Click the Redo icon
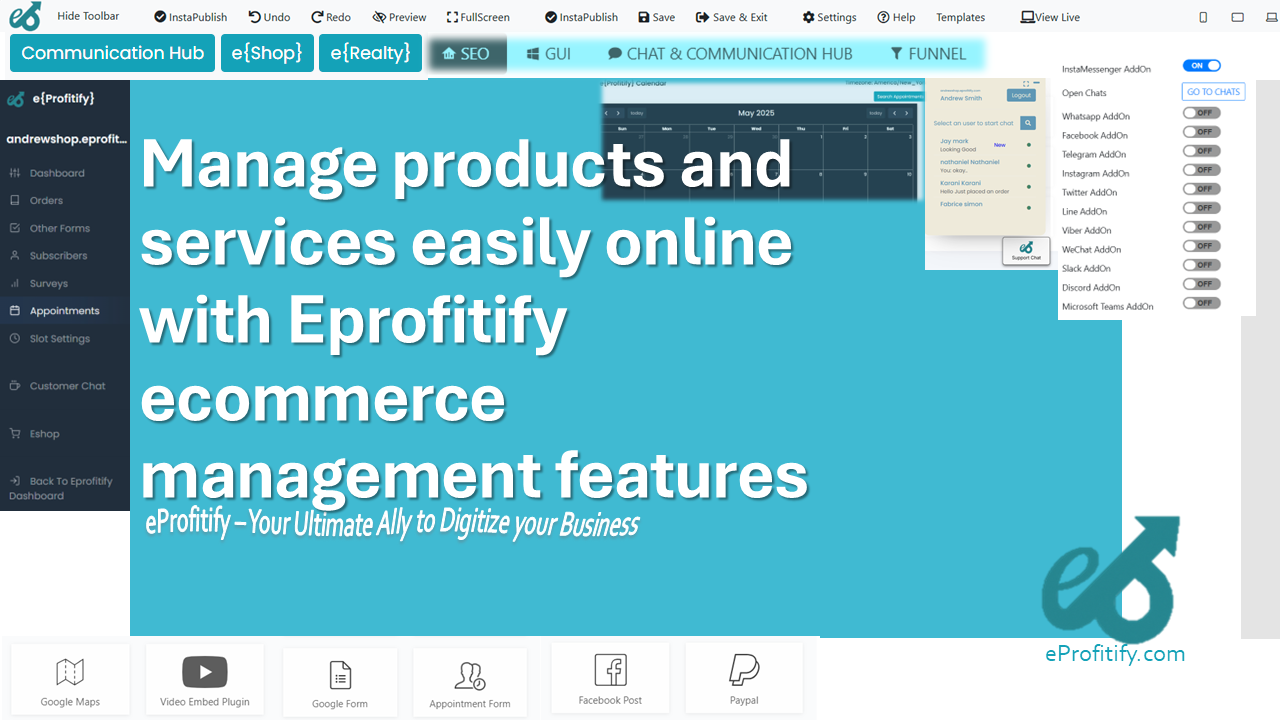The width and height of the screenshot is (1280, 720). pyautogui.click(x=317, y=17)
